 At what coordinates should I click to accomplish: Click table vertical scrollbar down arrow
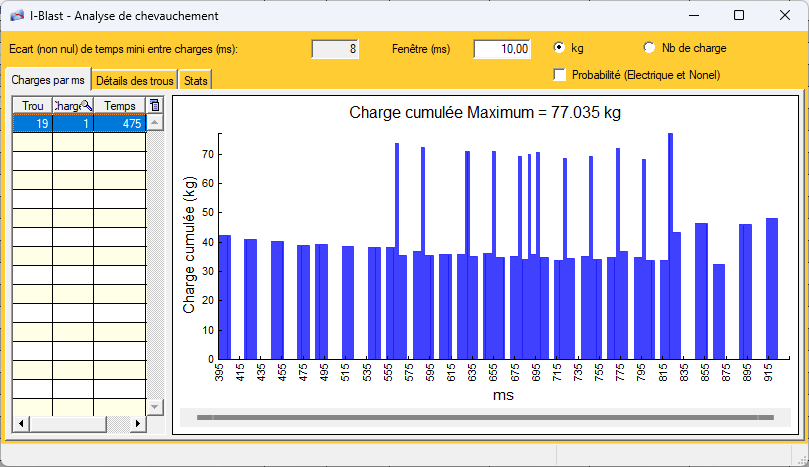coord(155,407)
